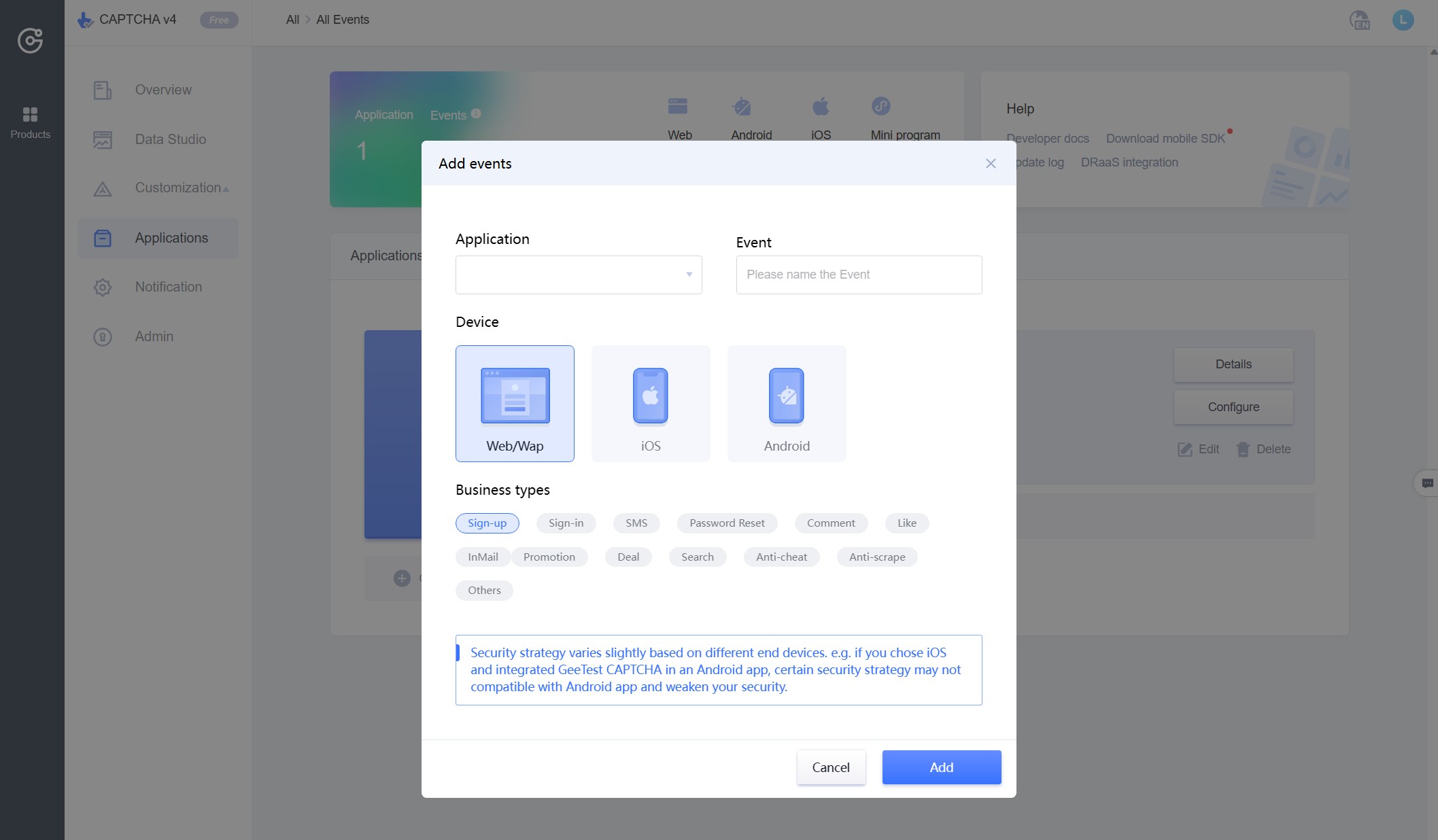Click the Event name input field

pyautogui.click(x=858, y=274)
